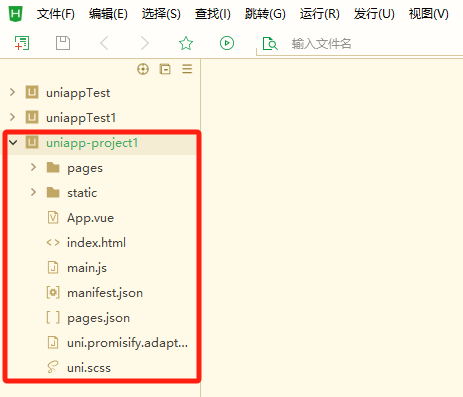Expand the uniappTest1 project
The image size is (463, 397).
pos(12,117)
